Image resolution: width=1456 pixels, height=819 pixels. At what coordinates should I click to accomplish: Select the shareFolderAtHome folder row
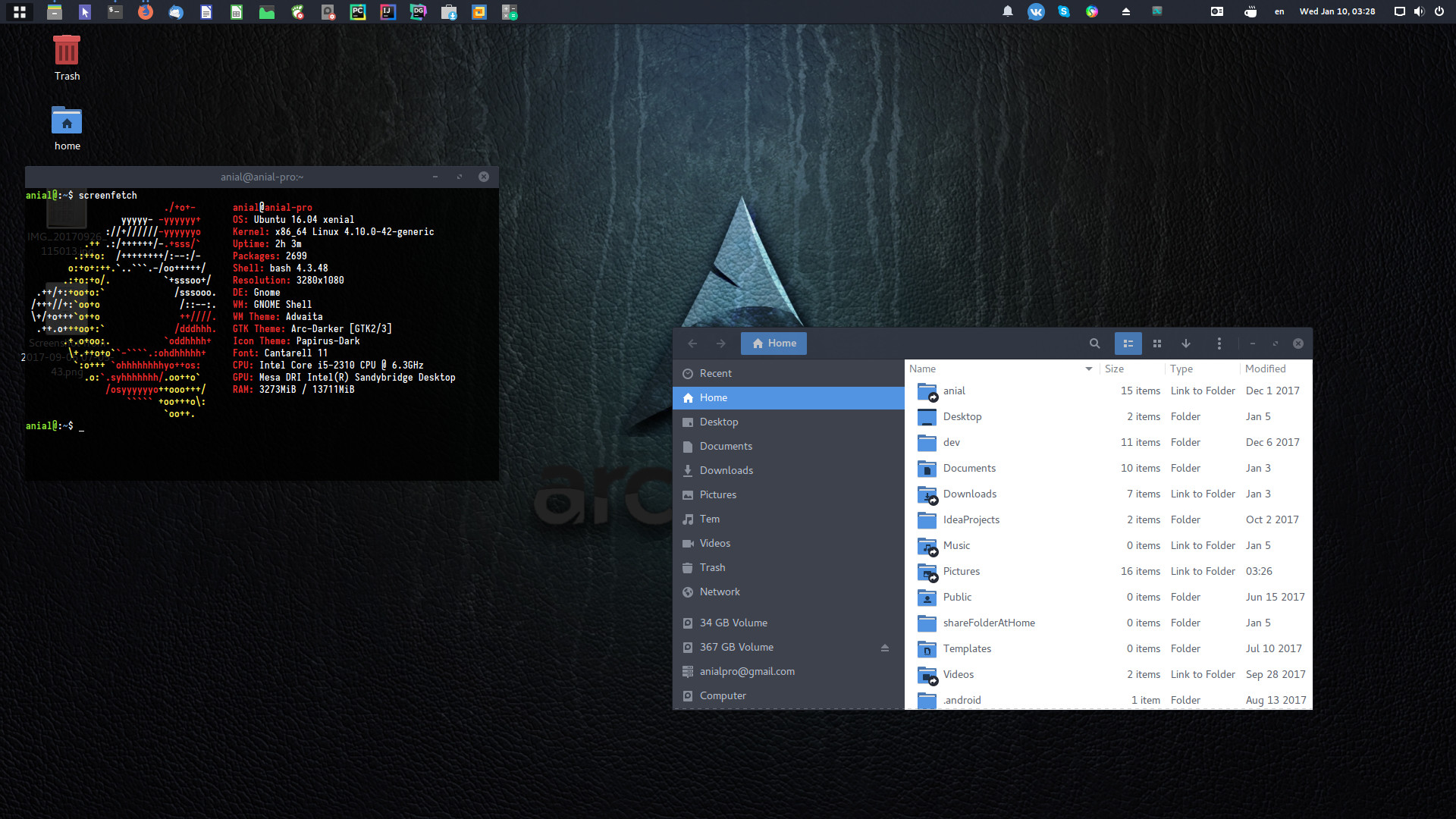coord(1109,623)
